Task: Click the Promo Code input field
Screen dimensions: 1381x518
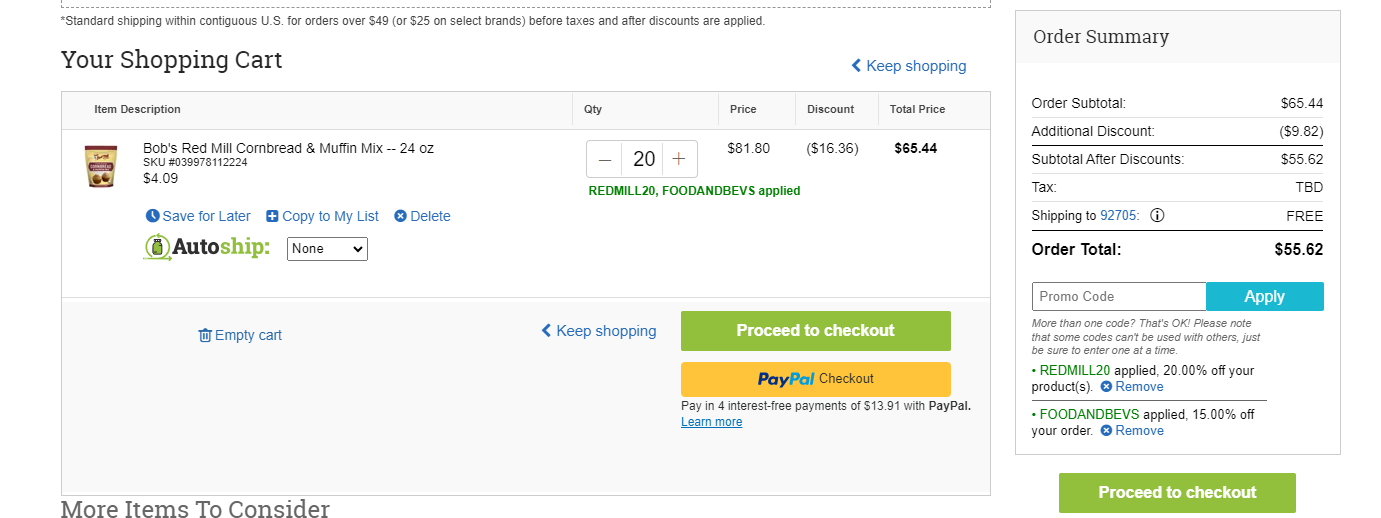Action: (x=1119, y=296)
